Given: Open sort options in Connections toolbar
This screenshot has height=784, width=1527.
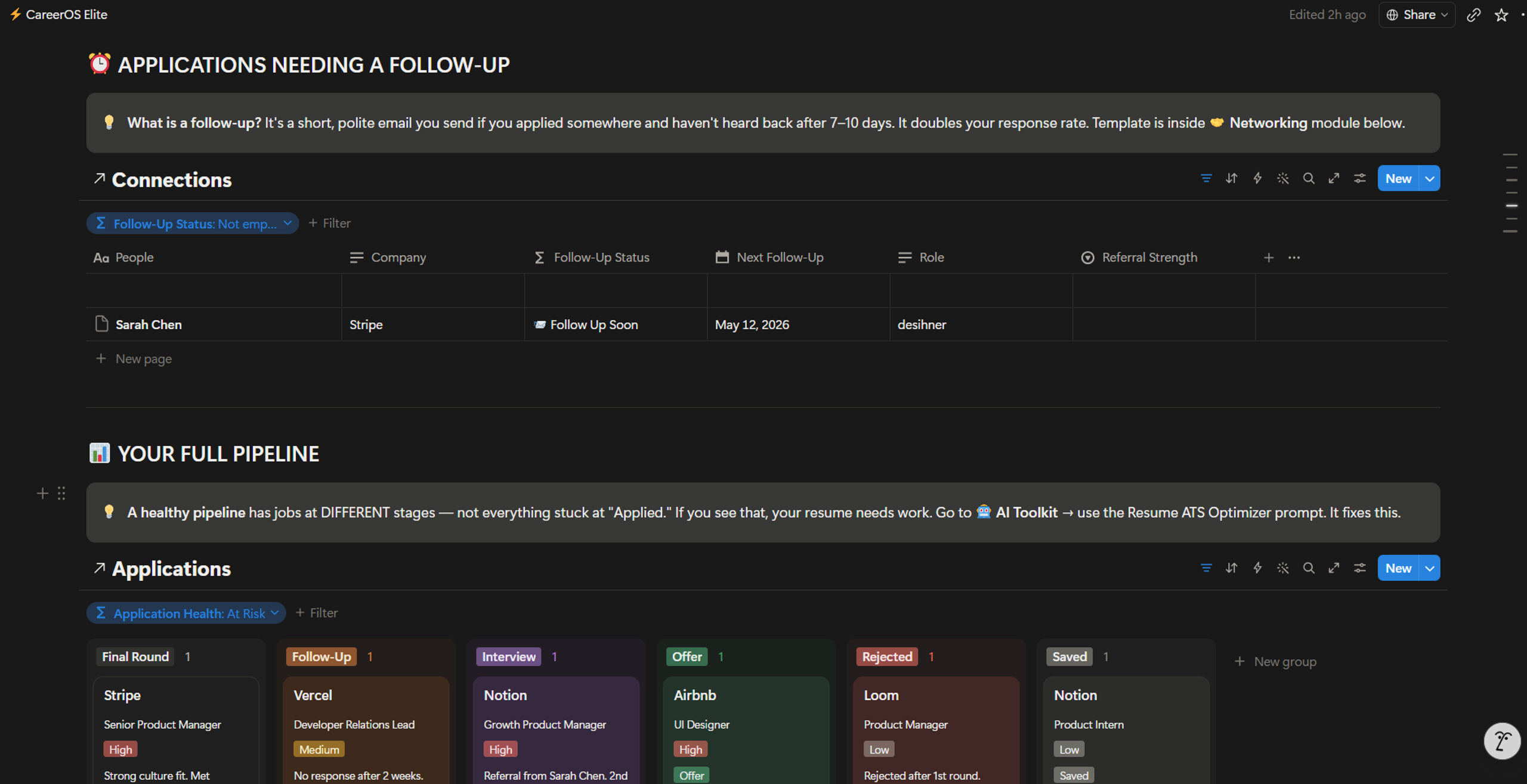Looking at the screenshot, I should coord(1231,178).
